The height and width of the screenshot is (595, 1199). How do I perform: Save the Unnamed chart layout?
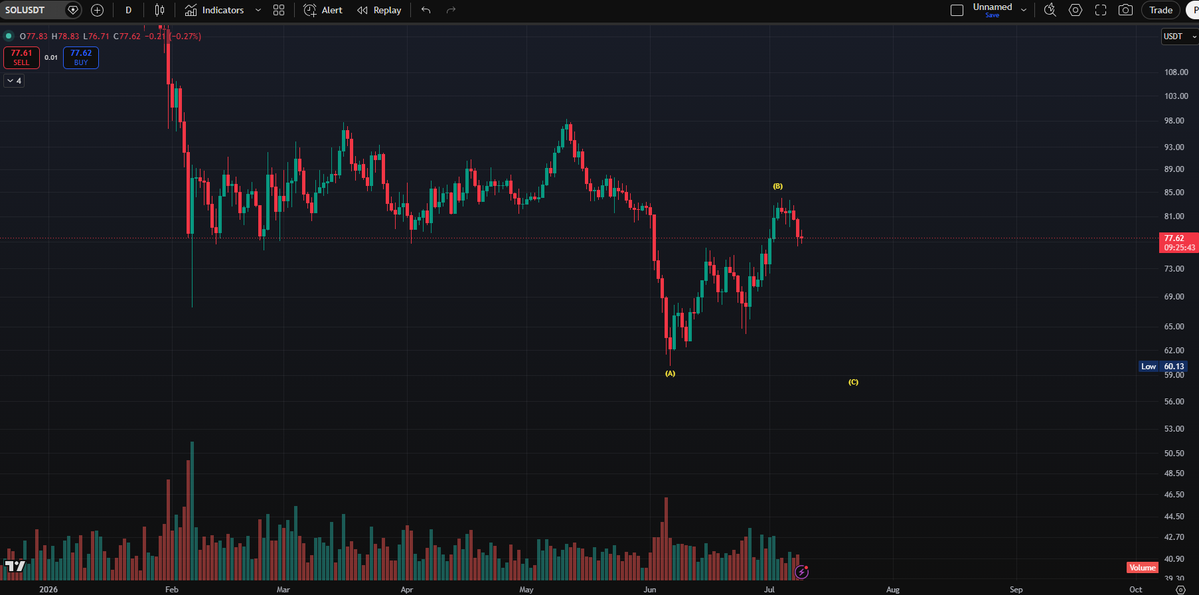click(992, 15)
